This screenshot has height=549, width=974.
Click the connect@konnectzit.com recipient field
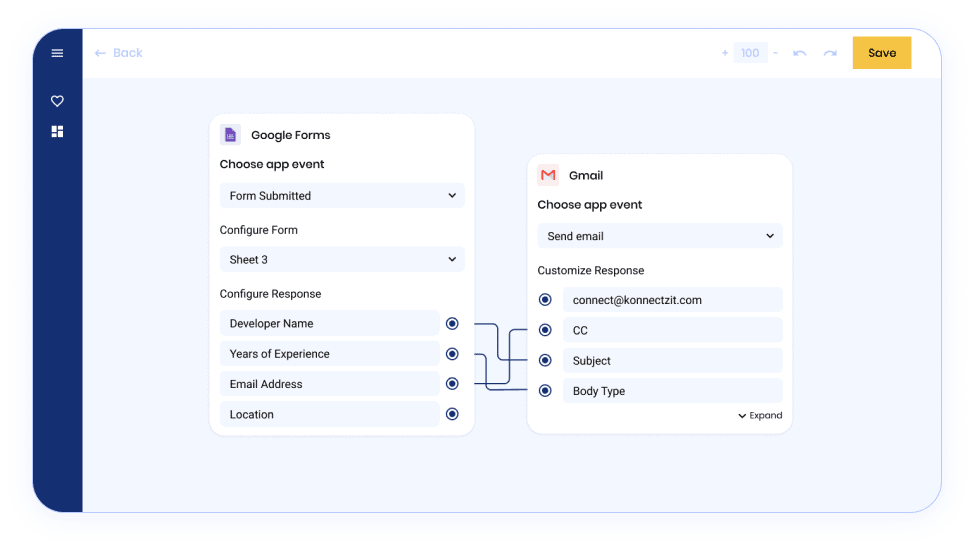[673, 300]
